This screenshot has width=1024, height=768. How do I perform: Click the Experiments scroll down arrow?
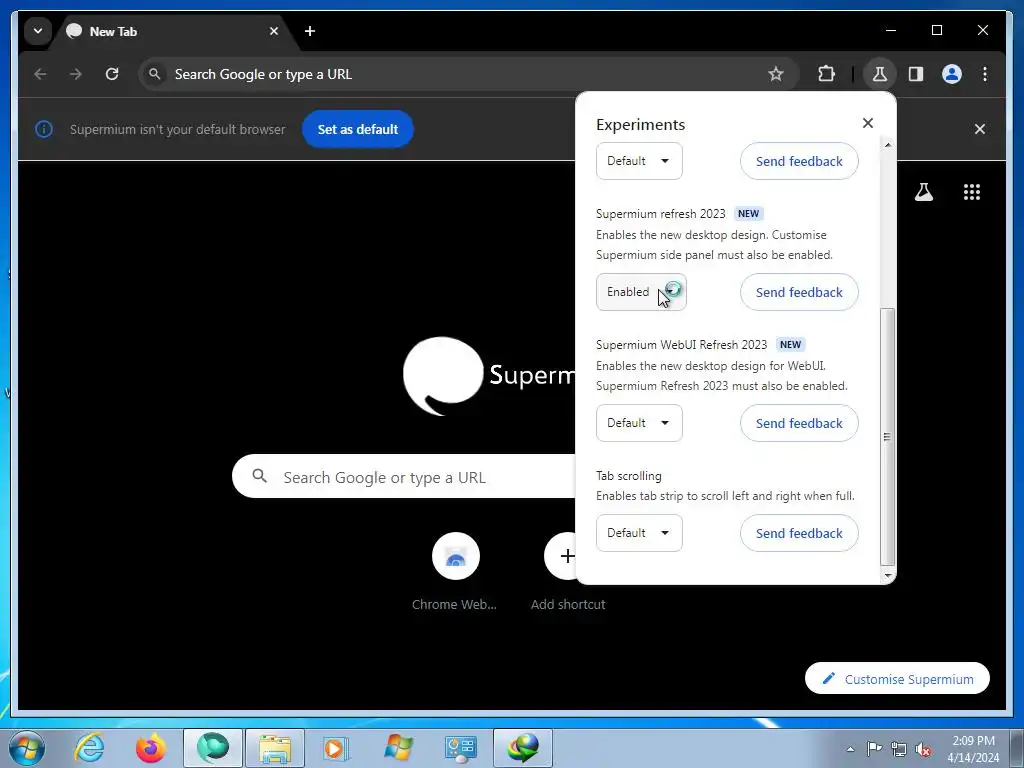(887, 575)
